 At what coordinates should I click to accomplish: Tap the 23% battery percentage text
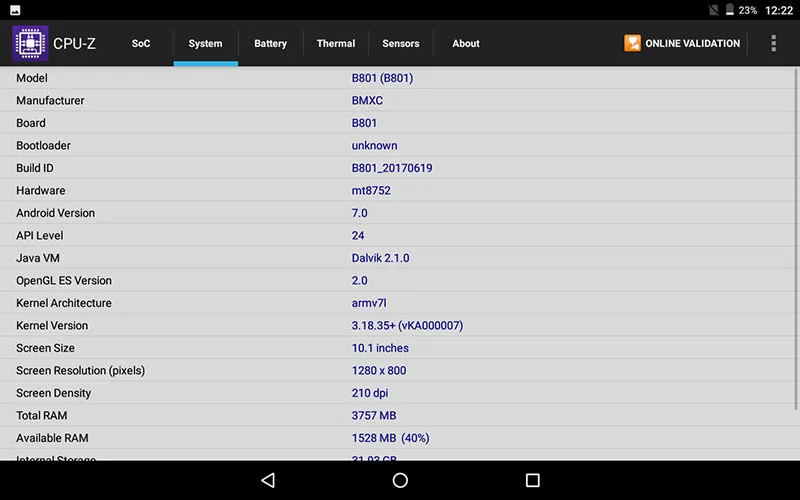point(747,10)
